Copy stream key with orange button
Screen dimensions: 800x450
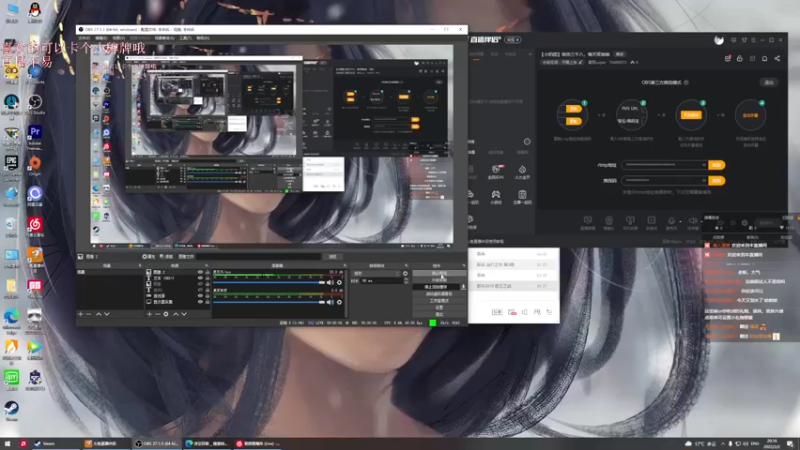(717, 181)
